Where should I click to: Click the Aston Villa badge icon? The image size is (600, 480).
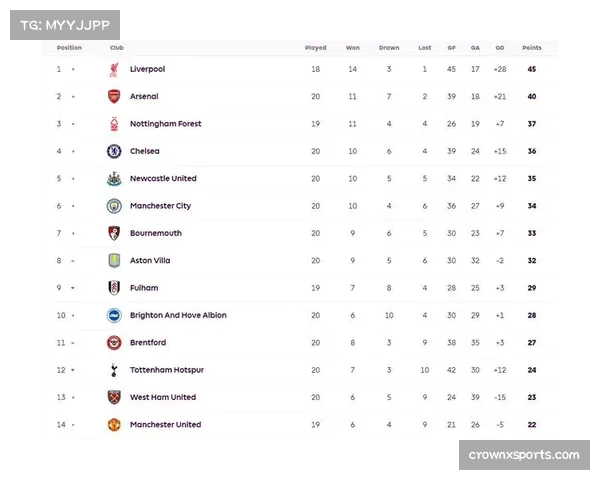(113, 261)
